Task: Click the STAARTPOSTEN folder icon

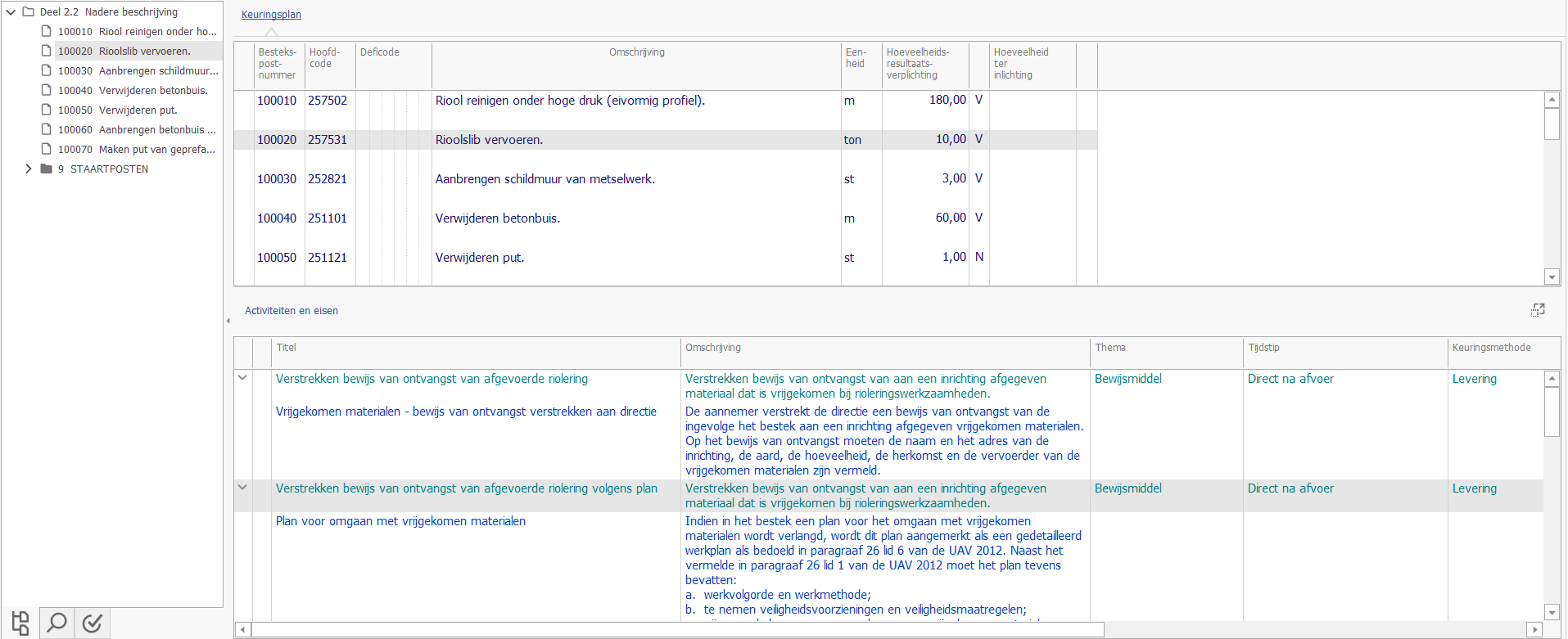Action: pos(47,169)
